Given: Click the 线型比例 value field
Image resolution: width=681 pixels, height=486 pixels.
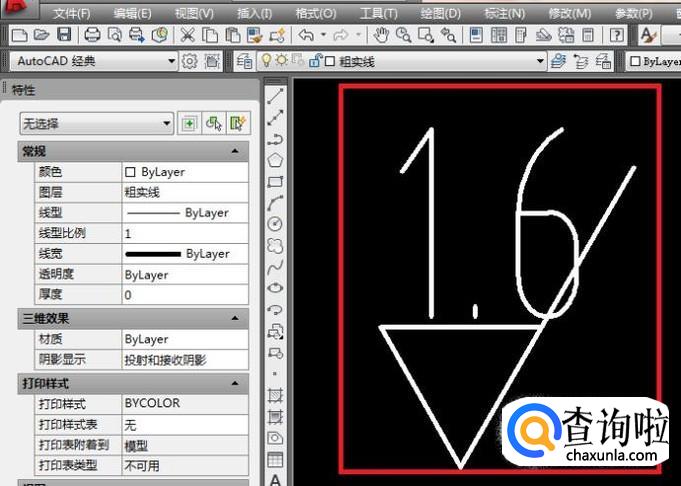Looking at the screenshot, I should 185,233.
